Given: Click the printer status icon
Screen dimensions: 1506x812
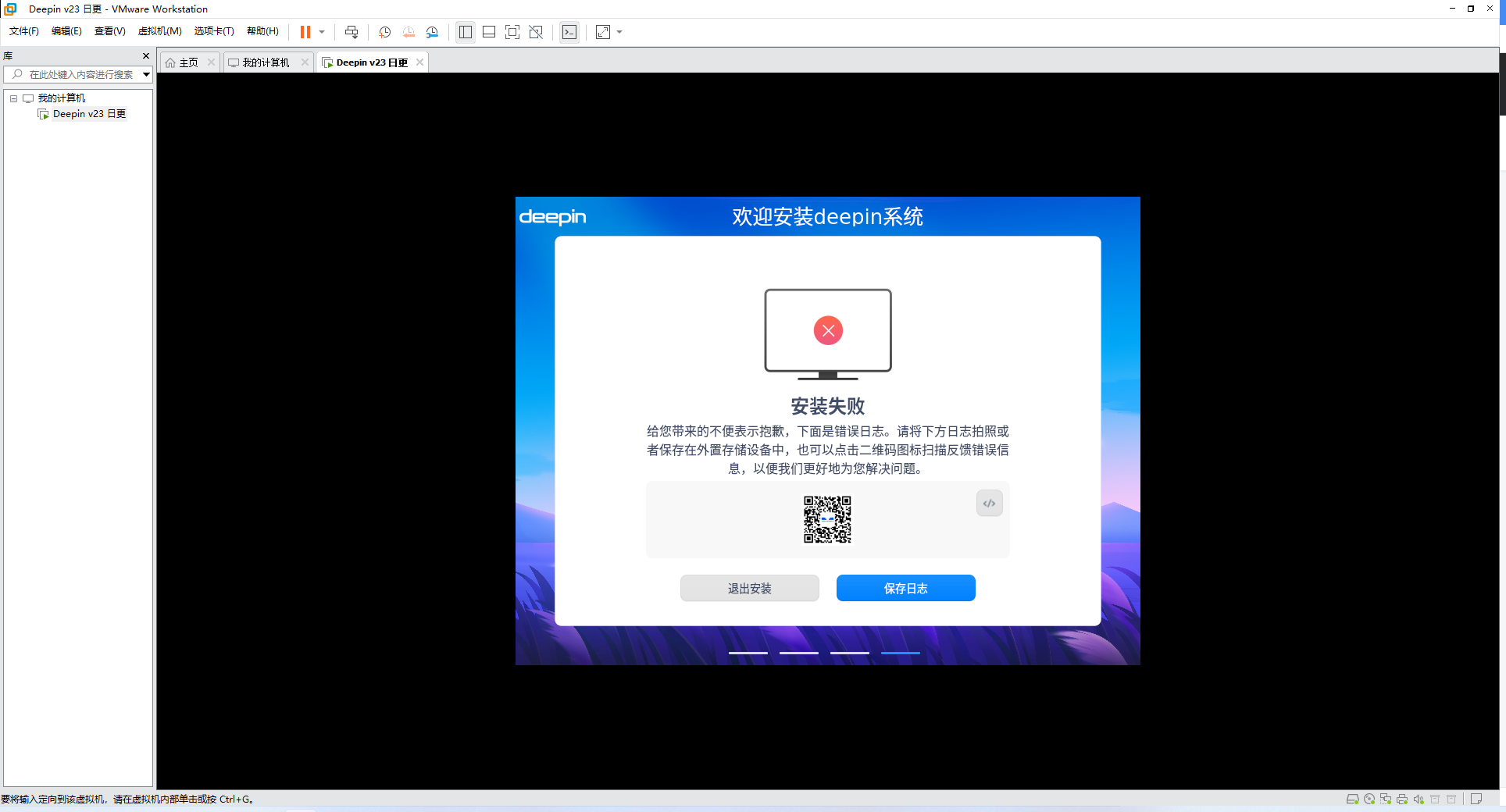Looking at the screenshot, I should [x=1402, y=799].
